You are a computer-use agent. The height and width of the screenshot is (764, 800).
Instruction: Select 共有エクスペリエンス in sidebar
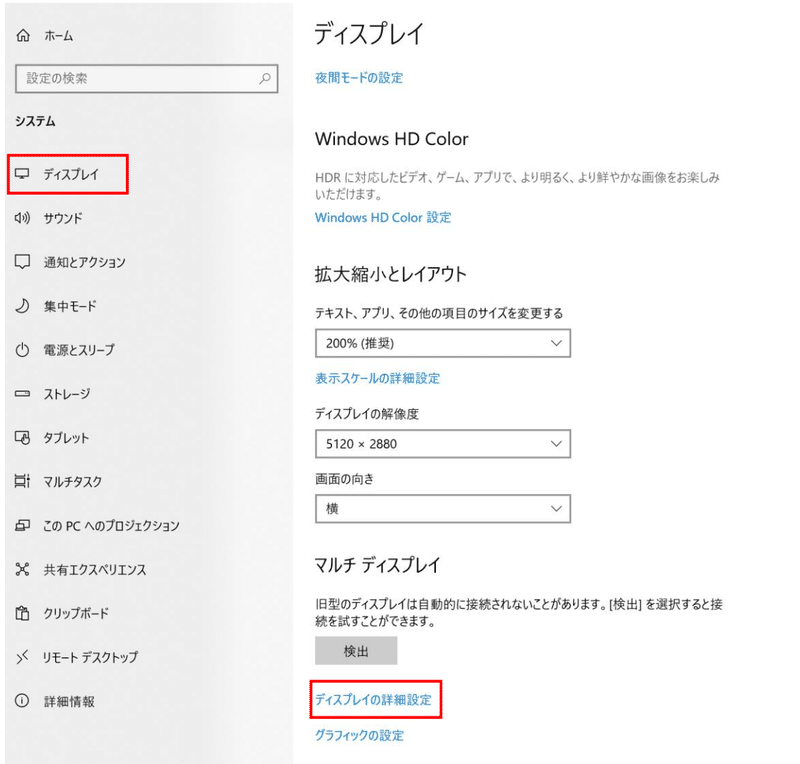point(95,570)
